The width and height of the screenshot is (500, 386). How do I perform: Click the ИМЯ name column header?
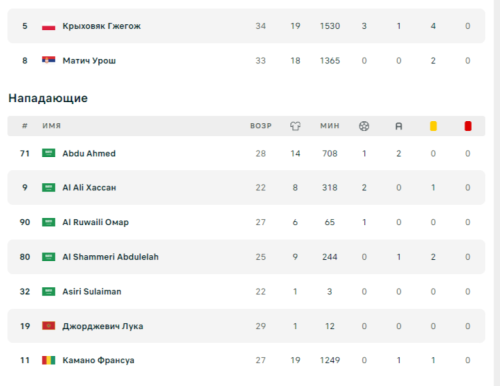(x=52, y=126)
